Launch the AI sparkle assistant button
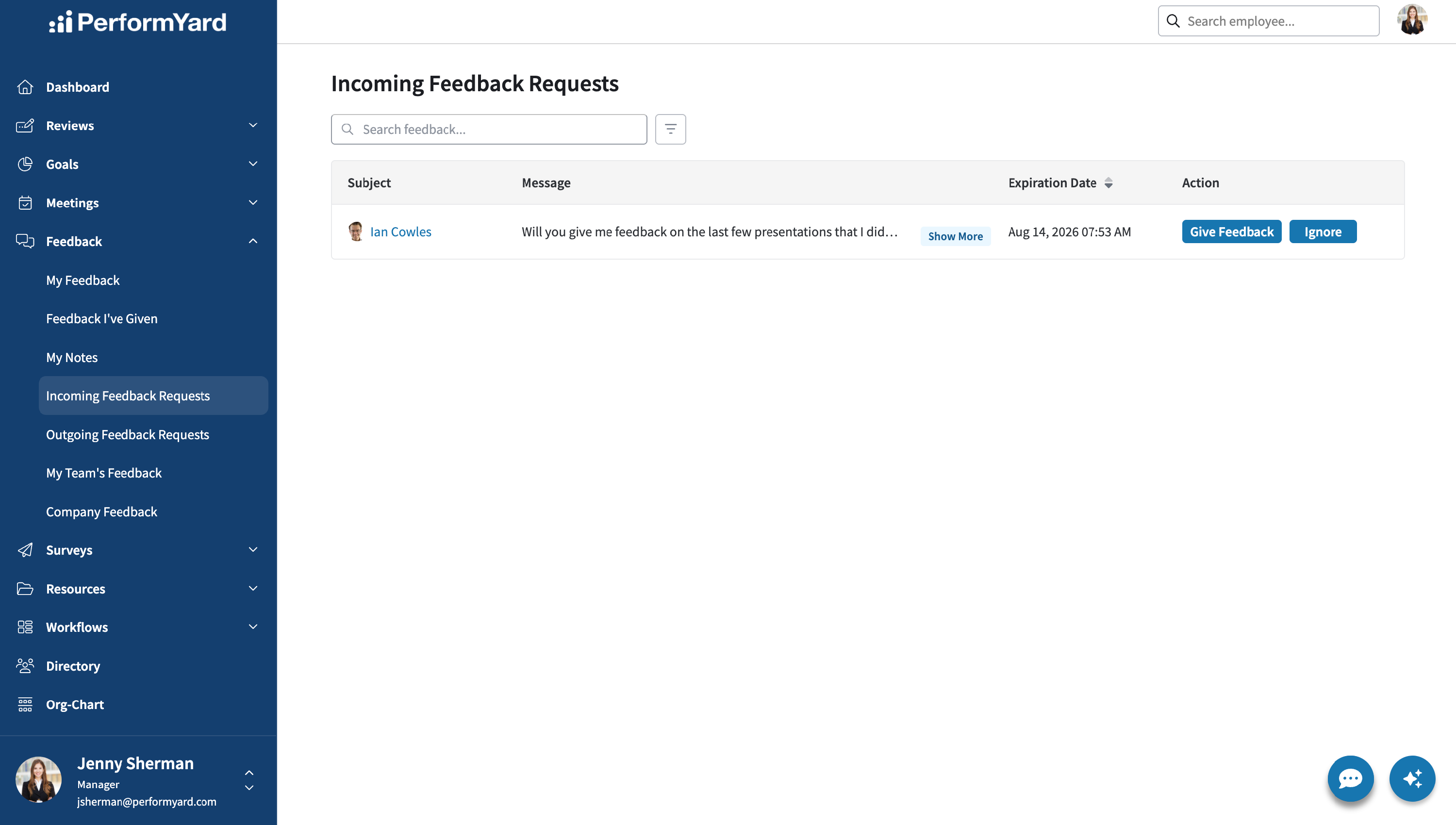 click(1412, 778)
